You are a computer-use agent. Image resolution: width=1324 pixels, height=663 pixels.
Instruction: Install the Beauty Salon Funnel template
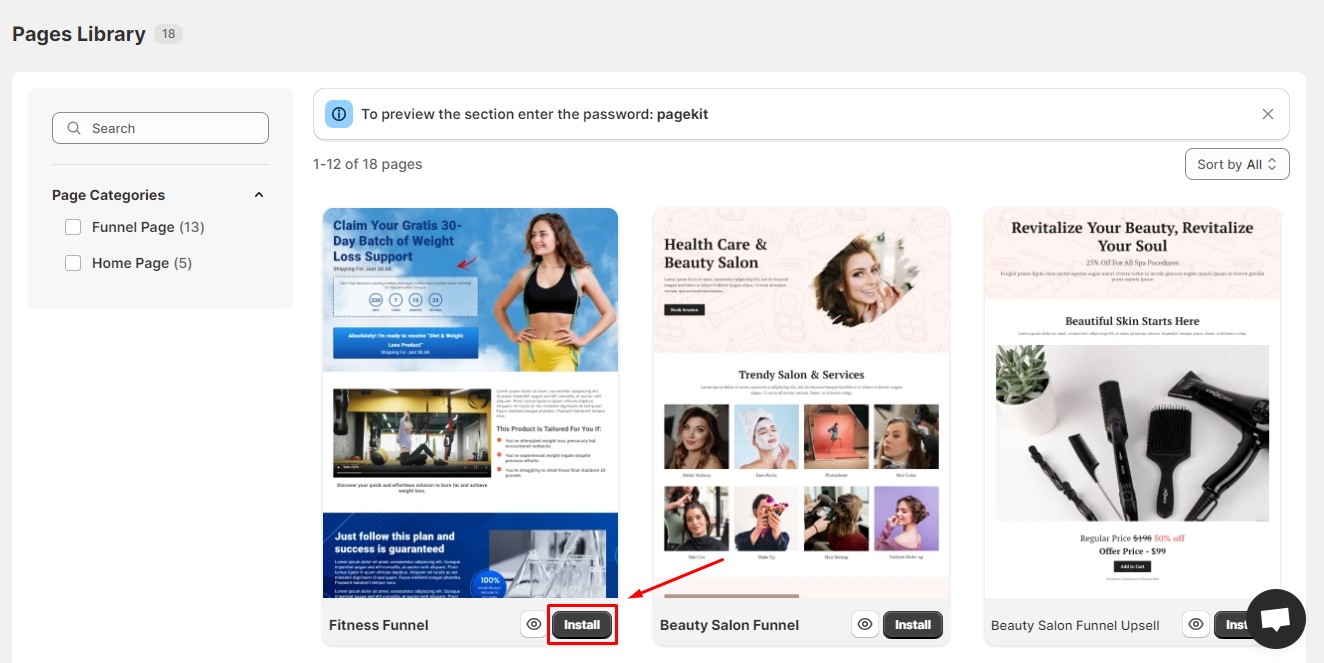912,625
